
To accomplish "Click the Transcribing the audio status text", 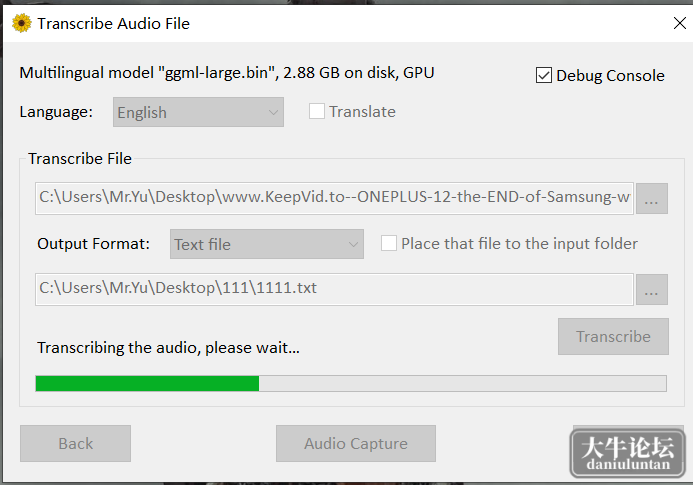I will [x=168, y=348].
